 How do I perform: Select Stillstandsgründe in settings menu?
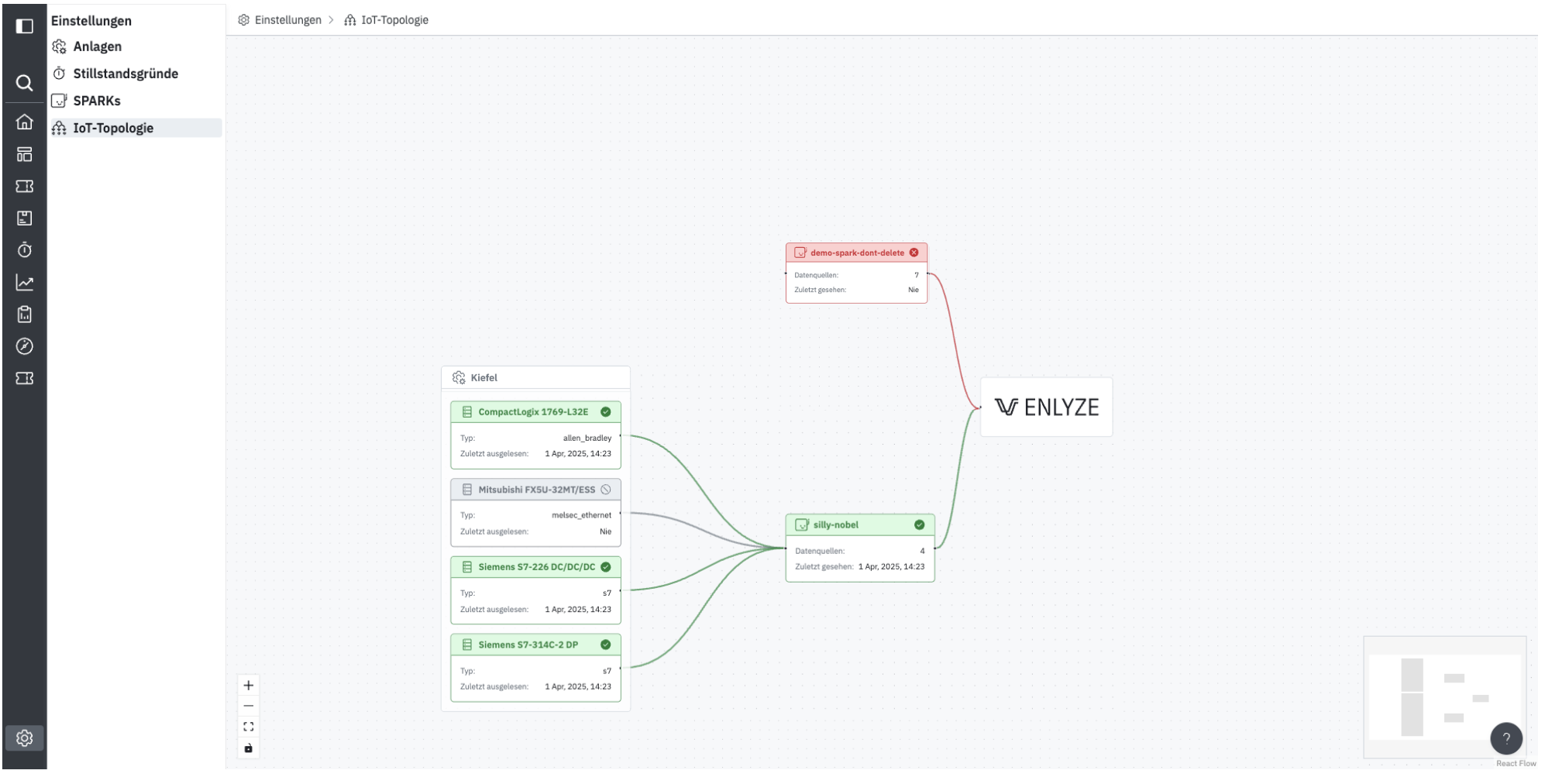126,74
